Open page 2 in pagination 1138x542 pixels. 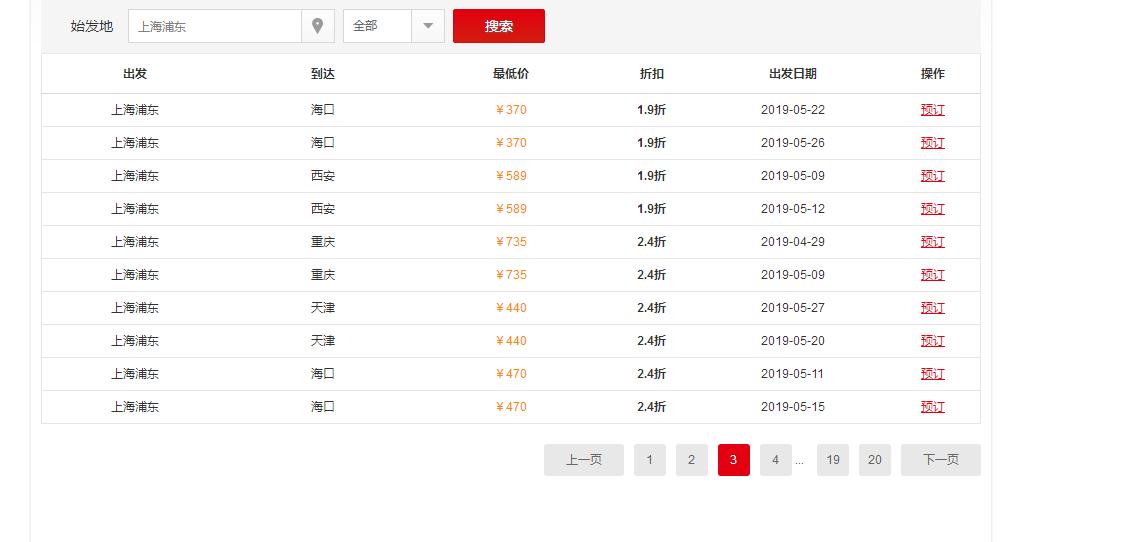tap(692, 460)
